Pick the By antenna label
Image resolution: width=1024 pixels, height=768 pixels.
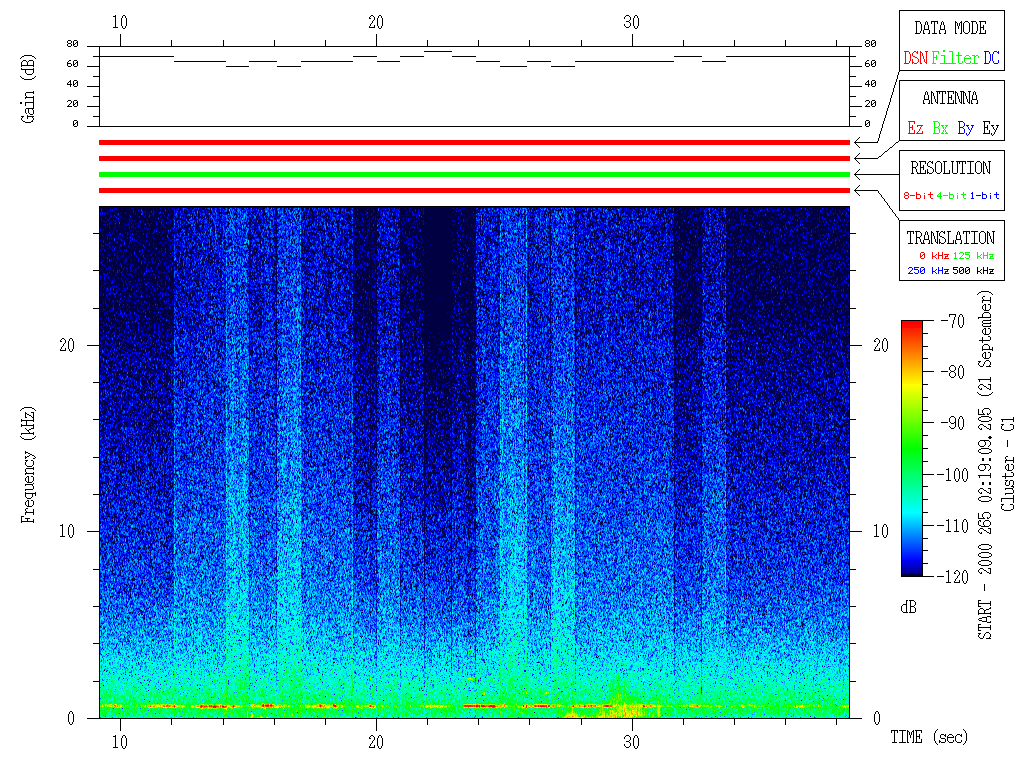pos(965,129)
